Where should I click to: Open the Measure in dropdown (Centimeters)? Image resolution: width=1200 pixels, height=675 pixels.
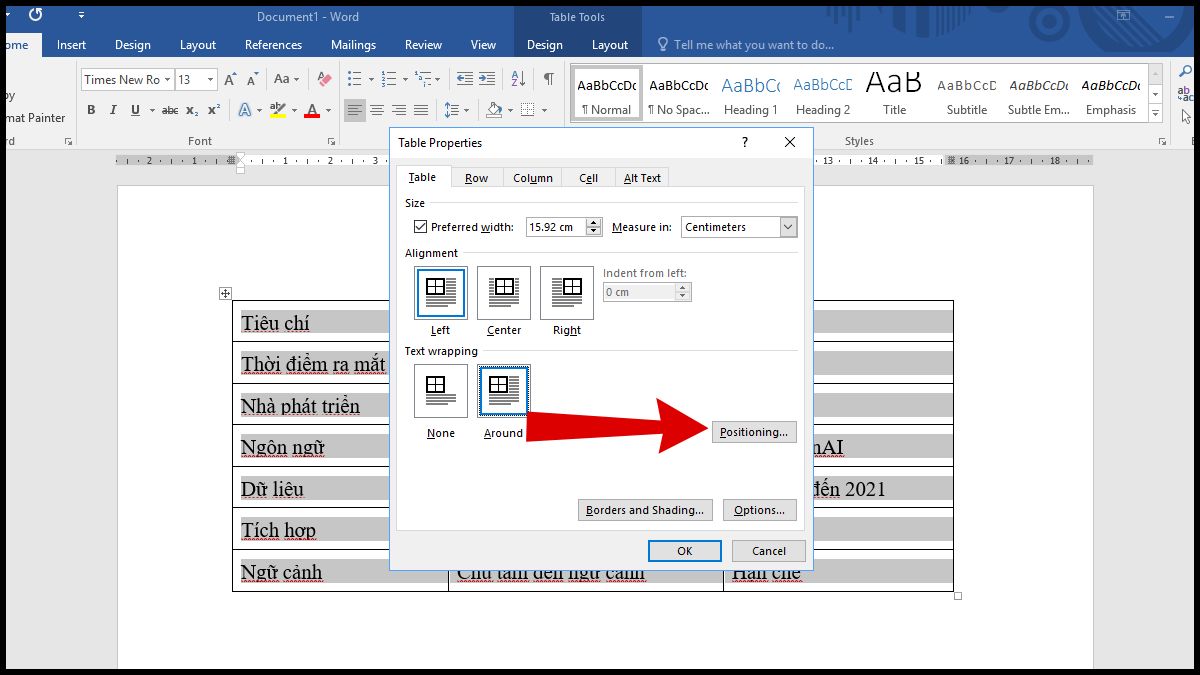pyautogui.click(x=788, y=227)
